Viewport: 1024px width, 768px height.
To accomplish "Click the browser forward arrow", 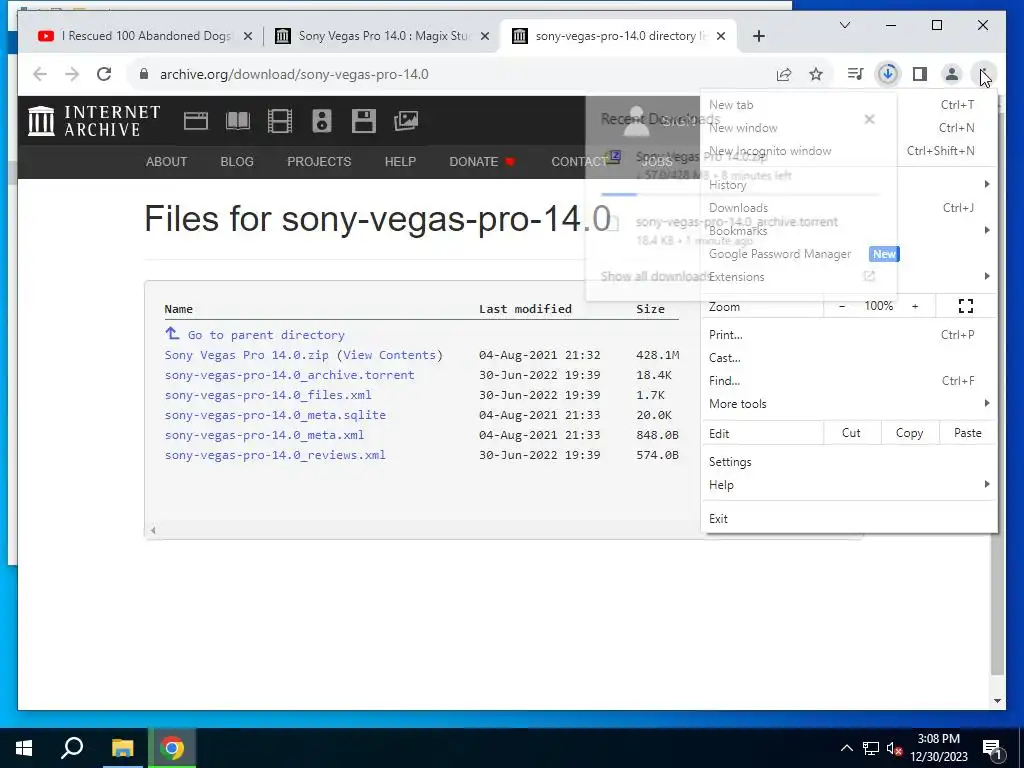I will click(x=72, y=74).
